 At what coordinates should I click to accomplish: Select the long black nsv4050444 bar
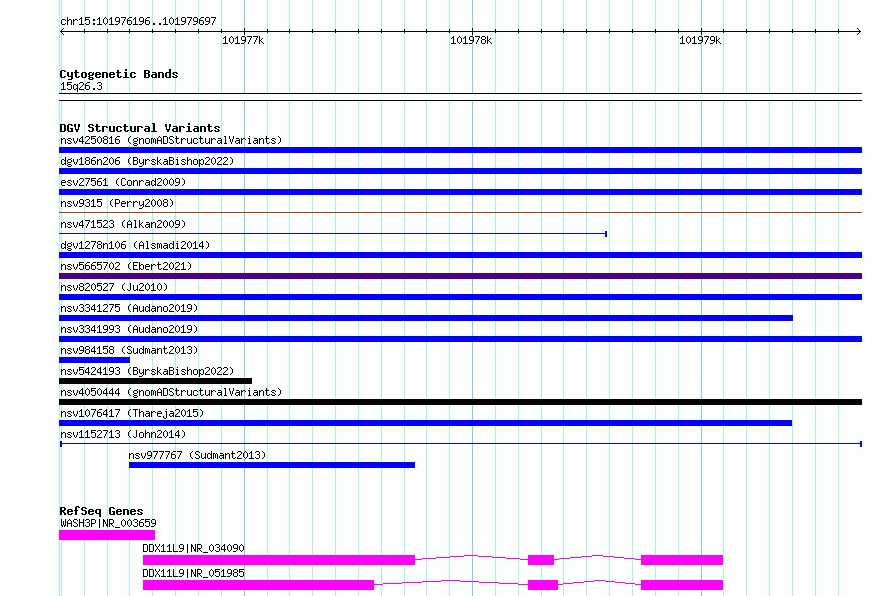coord(460,402)
